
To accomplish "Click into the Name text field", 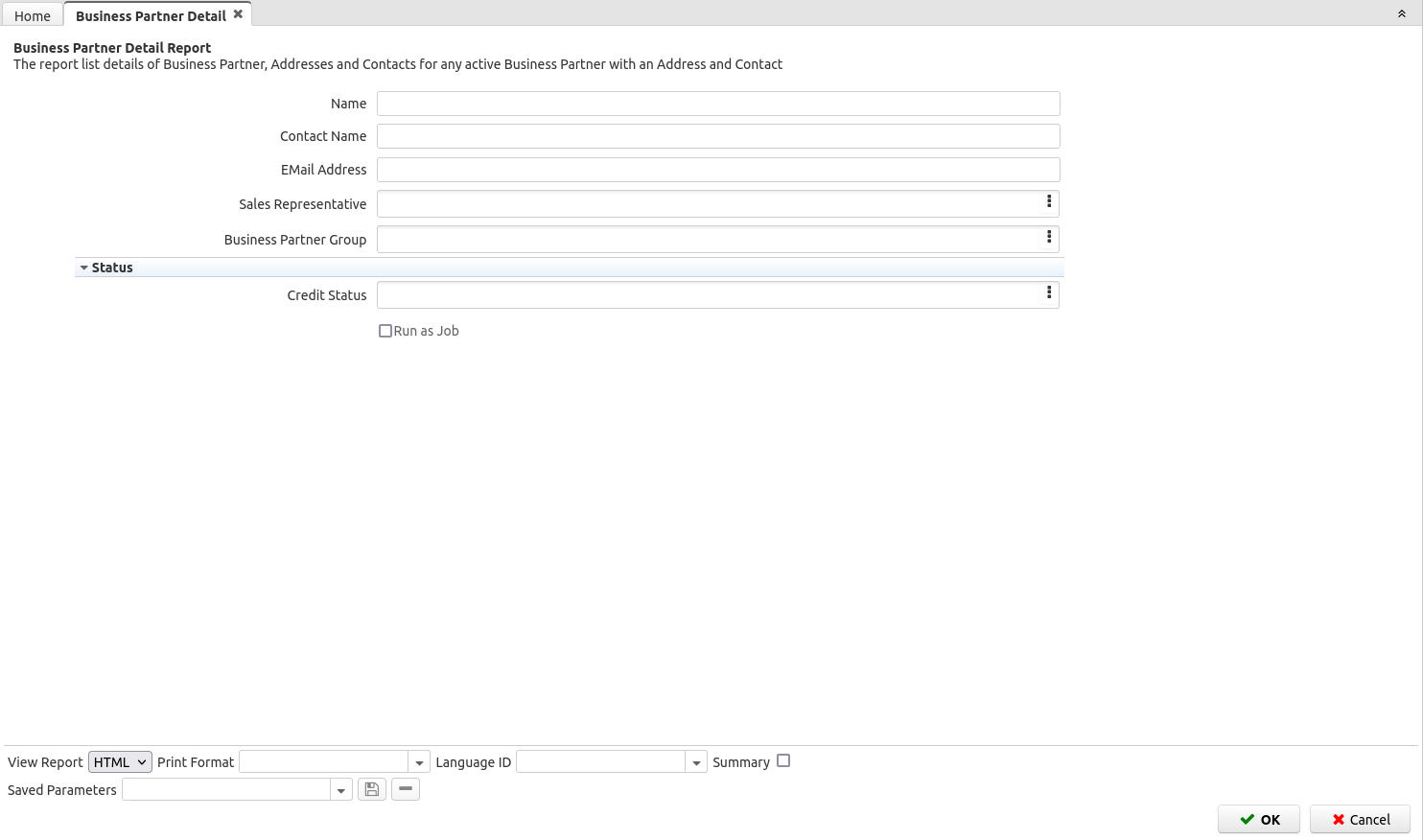I will tap(717, 104).
